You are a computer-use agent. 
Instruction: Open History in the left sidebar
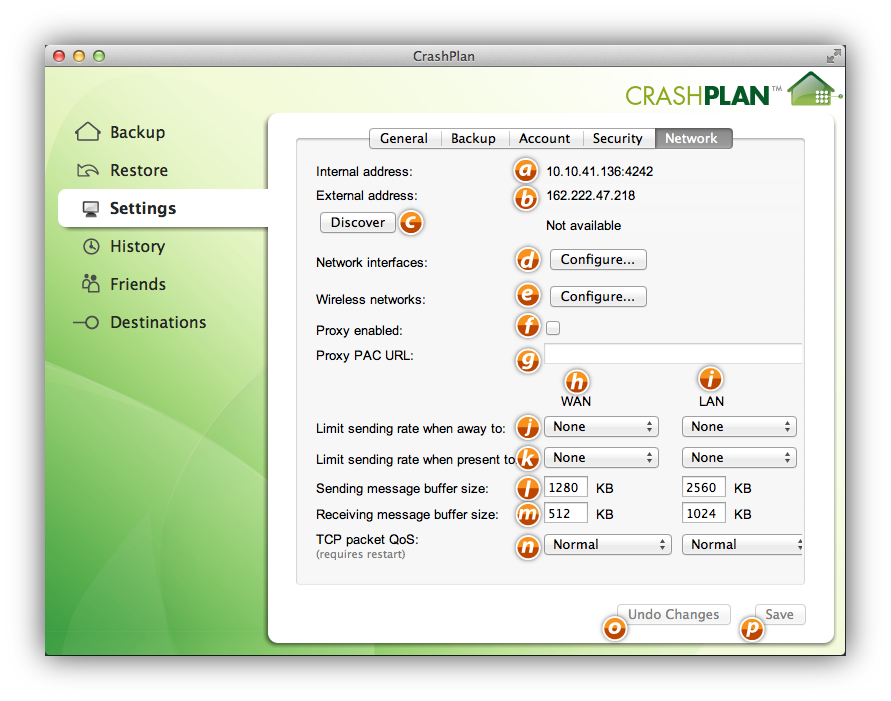coord(138,246)
